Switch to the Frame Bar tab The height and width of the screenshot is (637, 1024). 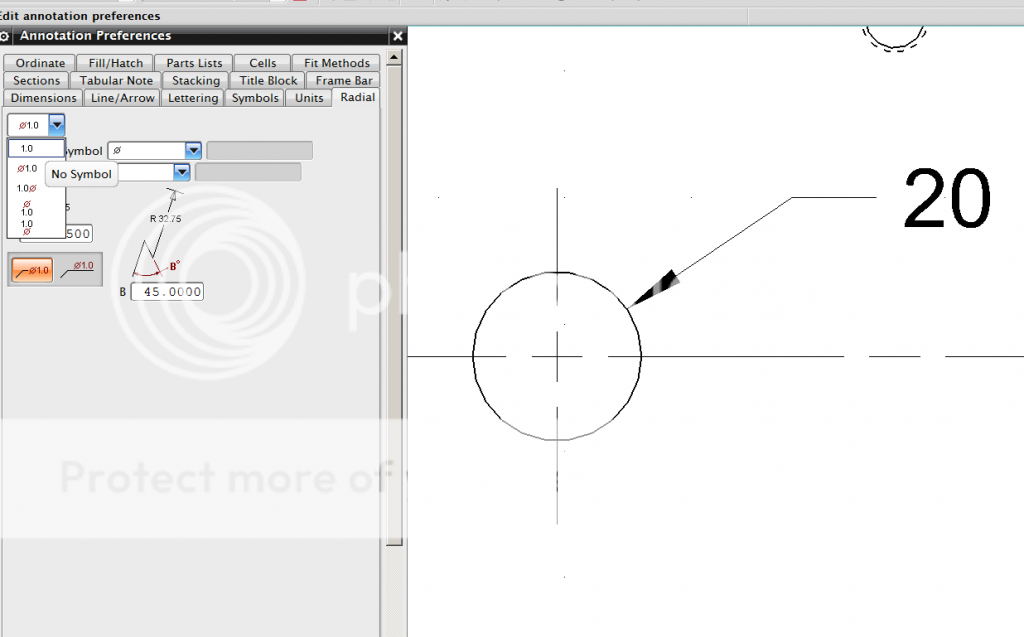(344, 80)
